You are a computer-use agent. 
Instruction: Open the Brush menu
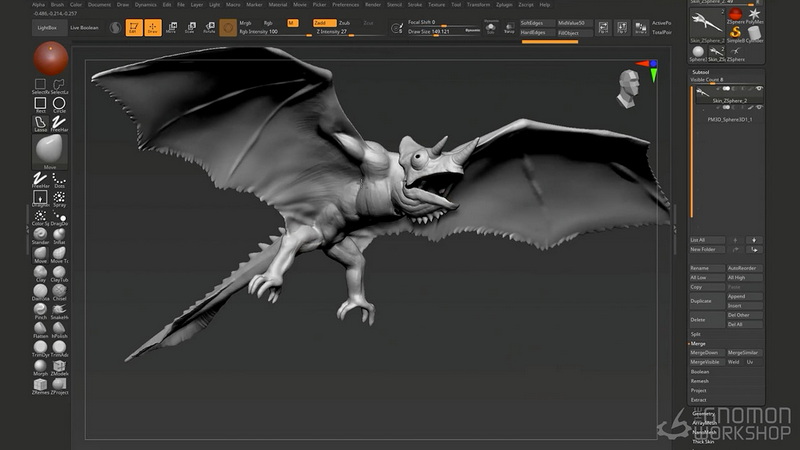[x=57, y=5]
